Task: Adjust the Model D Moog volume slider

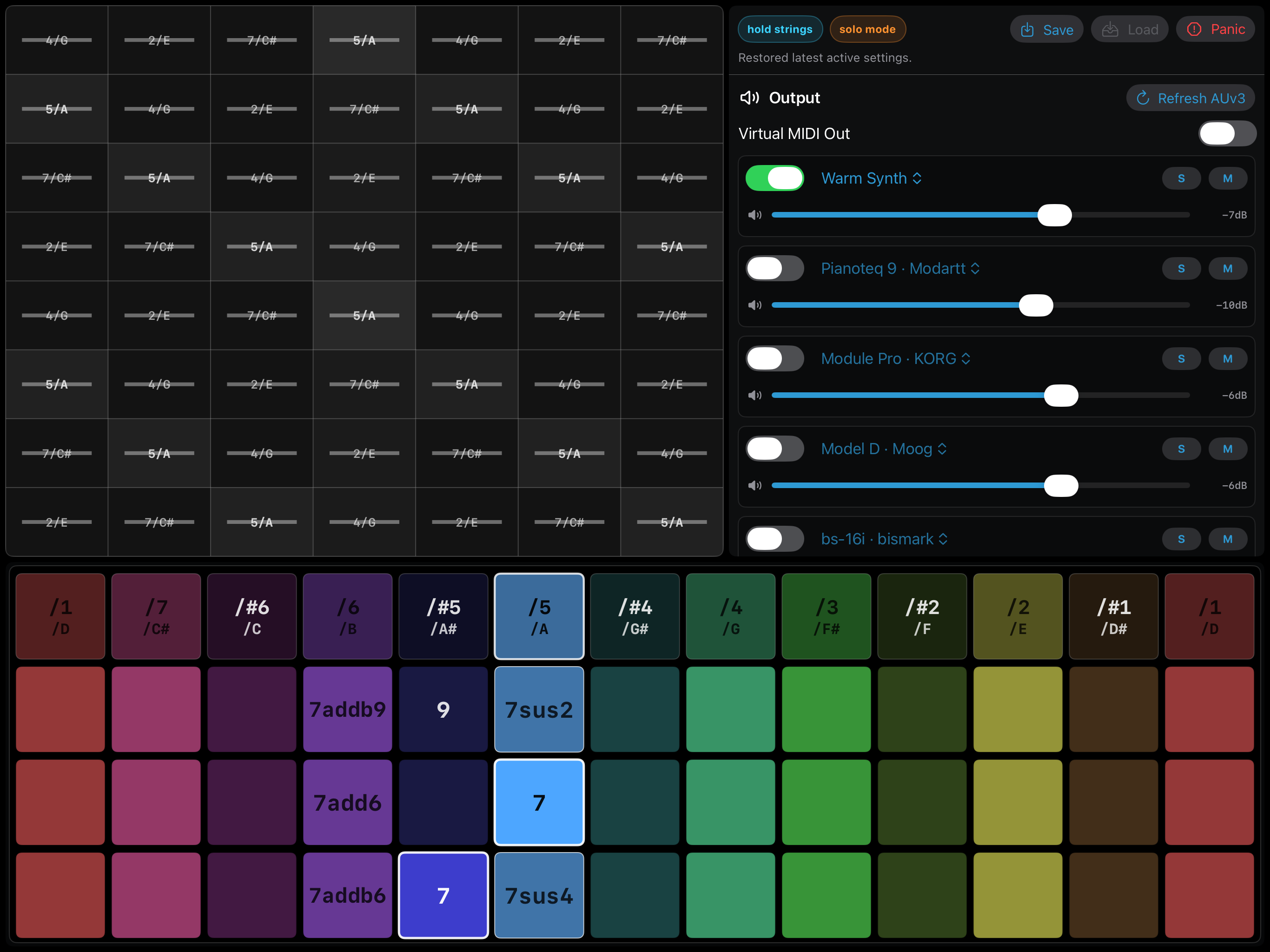Action: point(981,486)
